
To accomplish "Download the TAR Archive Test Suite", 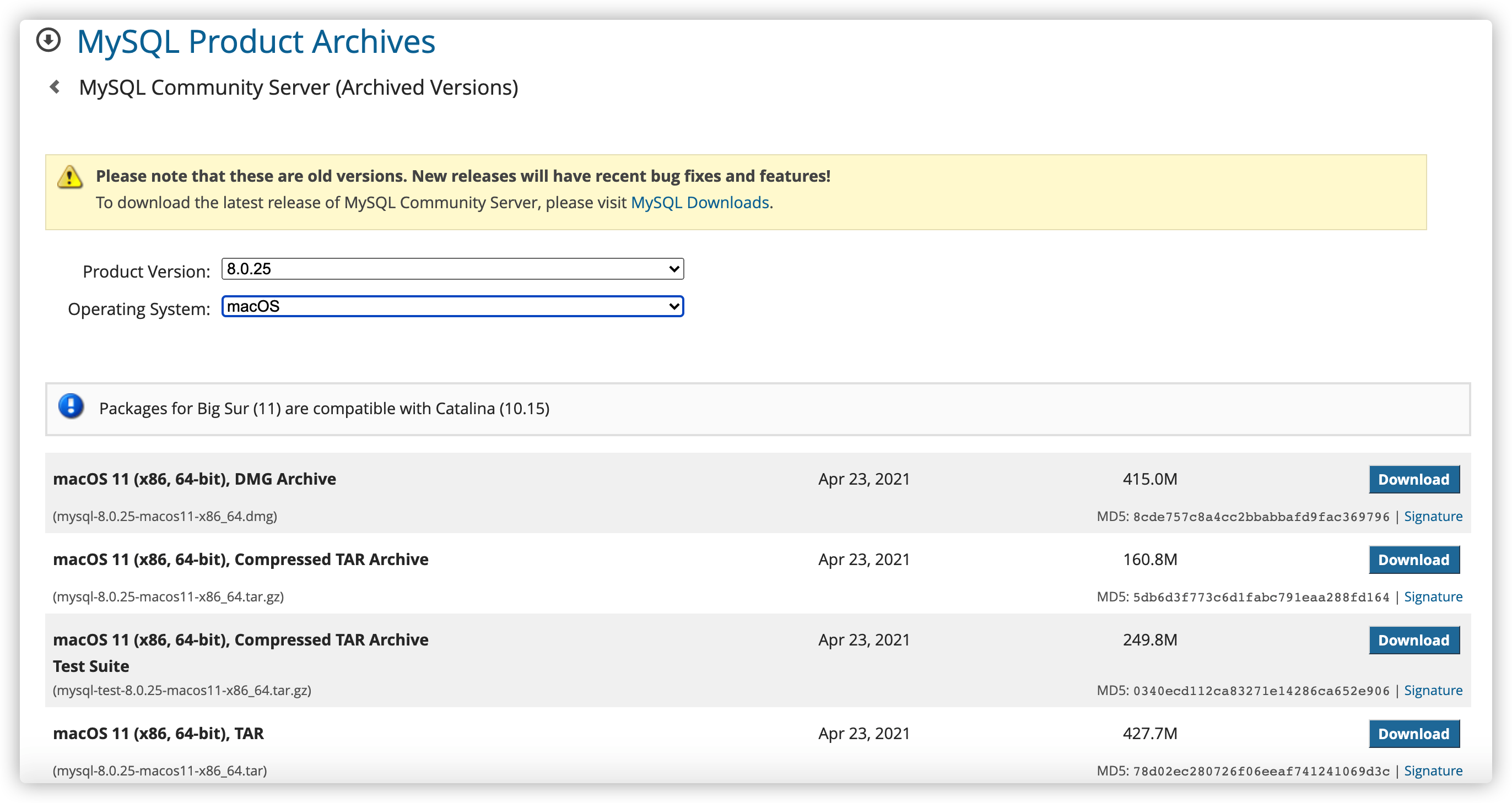I will point(1414,641).
